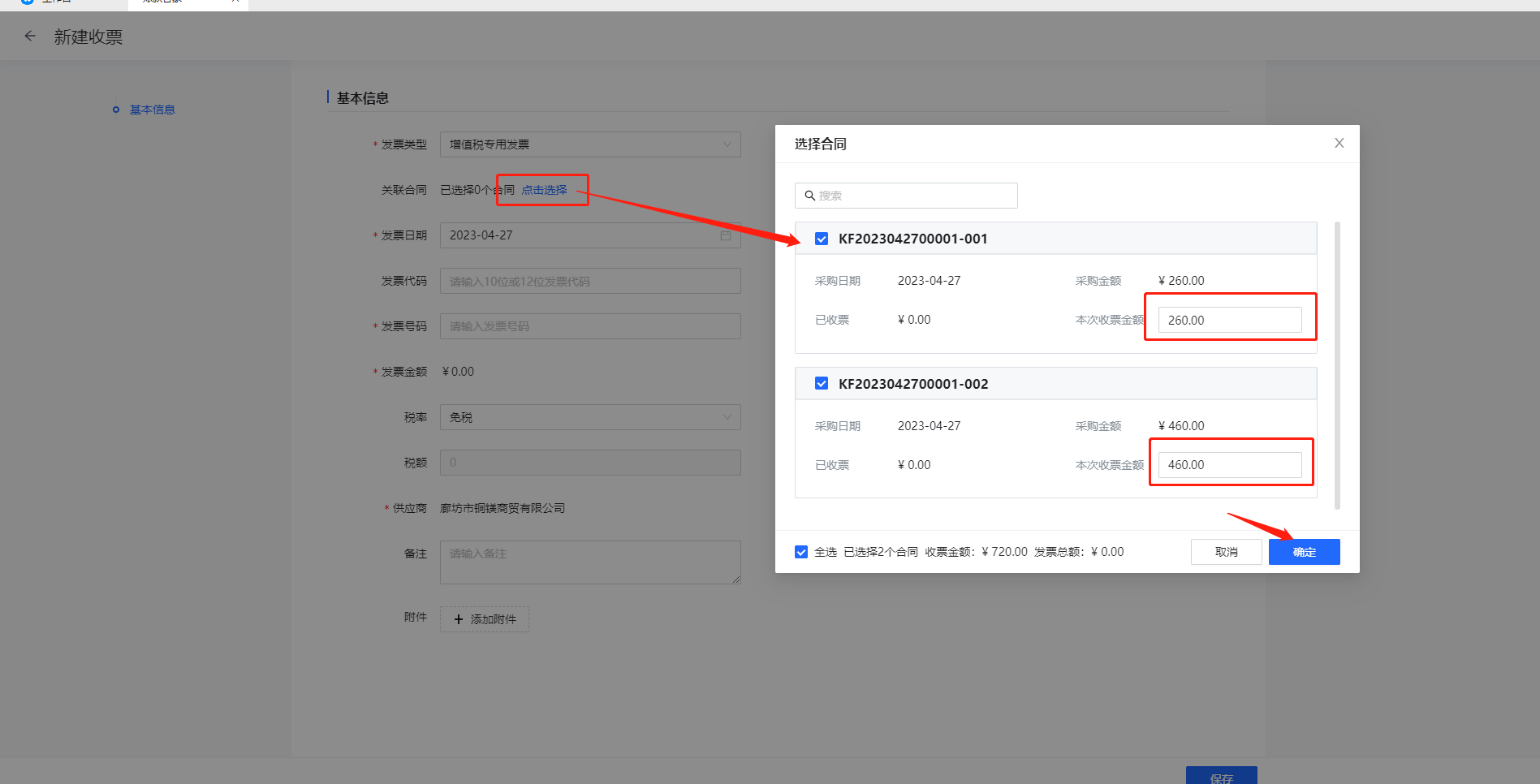Image resolution: width=1540 pixels, height=784 pixels.
Task: Click the 备注 text area
Action: tap(590, 562)
